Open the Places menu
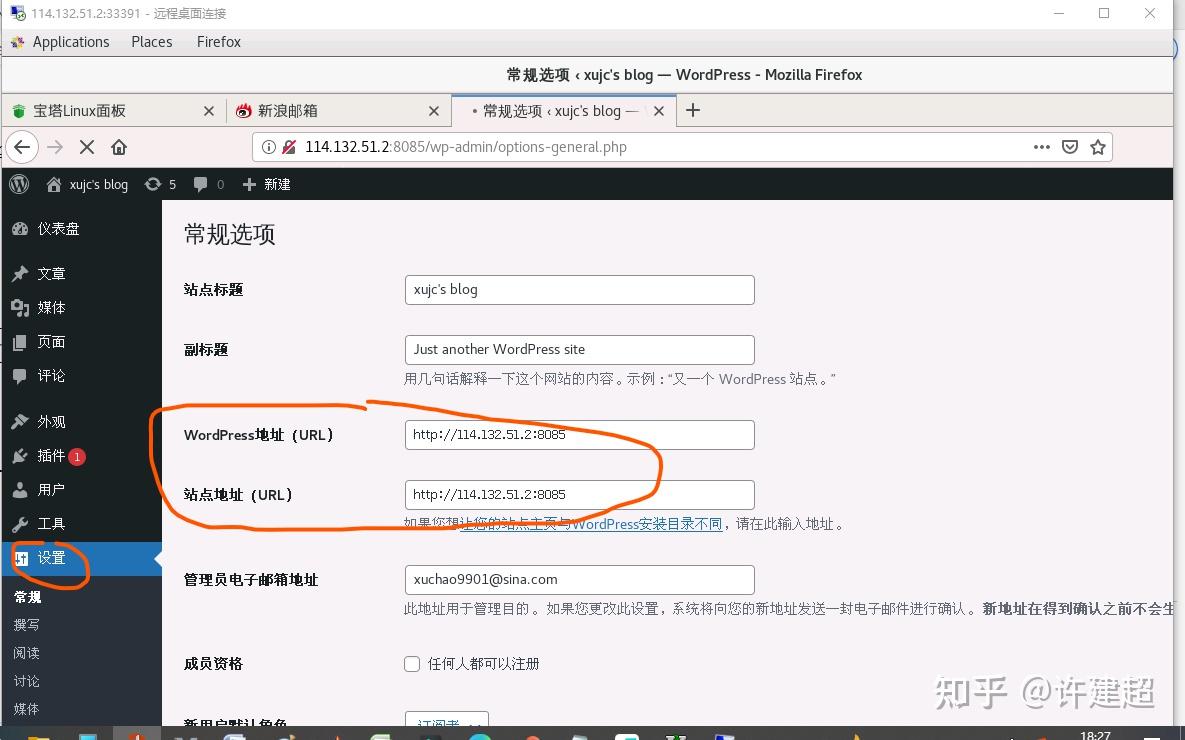This screenshot has height=740, width=1185. coord(151,41)
